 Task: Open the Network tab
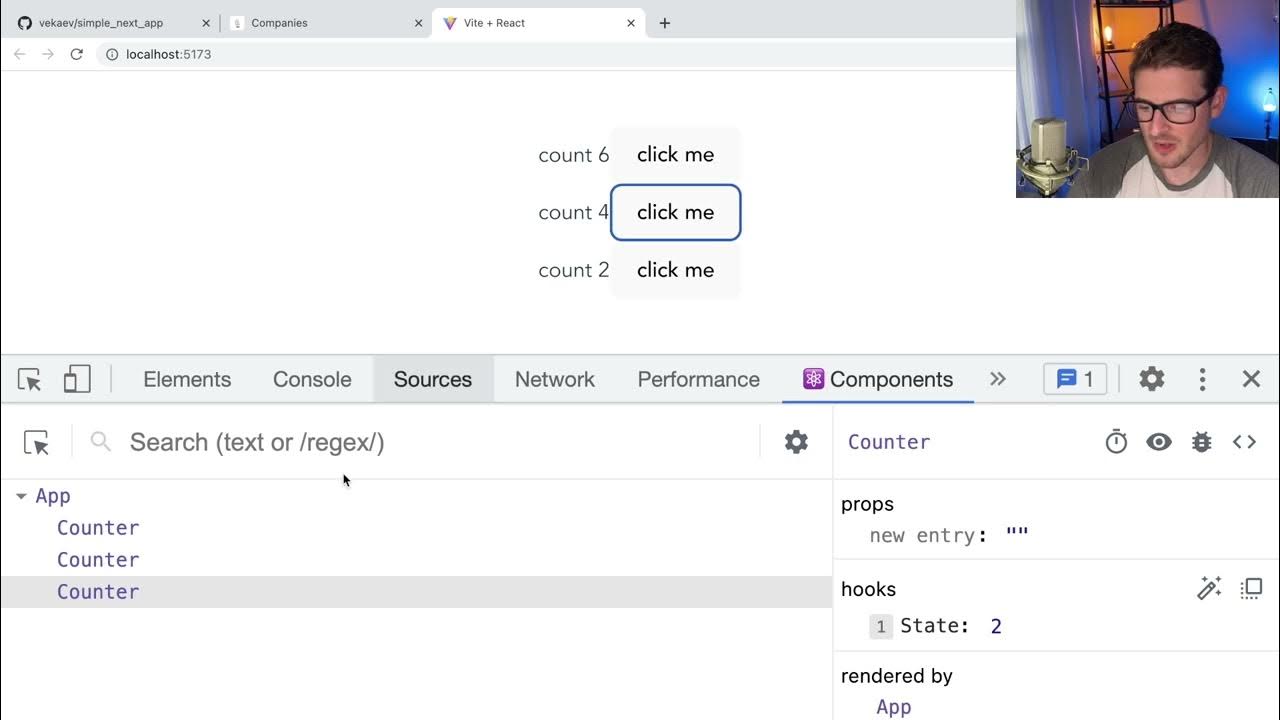coord(554,380)
